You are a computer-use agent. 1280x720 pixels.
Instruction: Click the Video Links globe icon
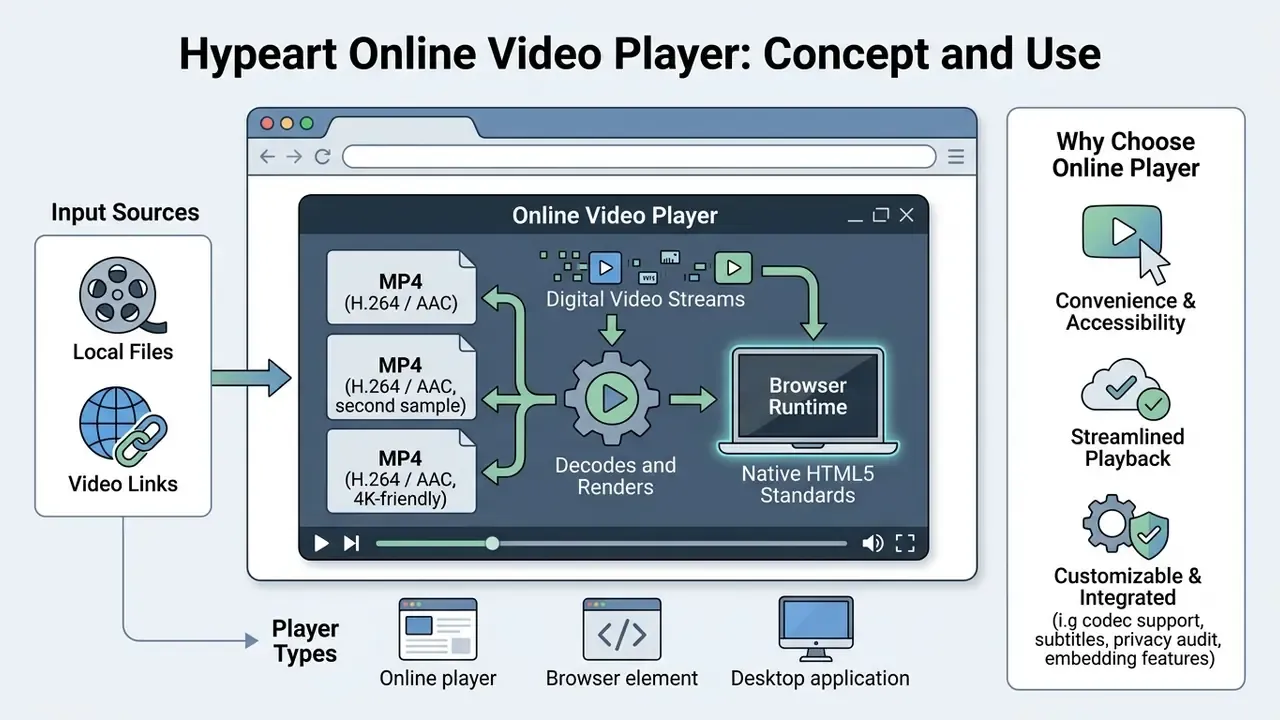(x=122, y=428)
